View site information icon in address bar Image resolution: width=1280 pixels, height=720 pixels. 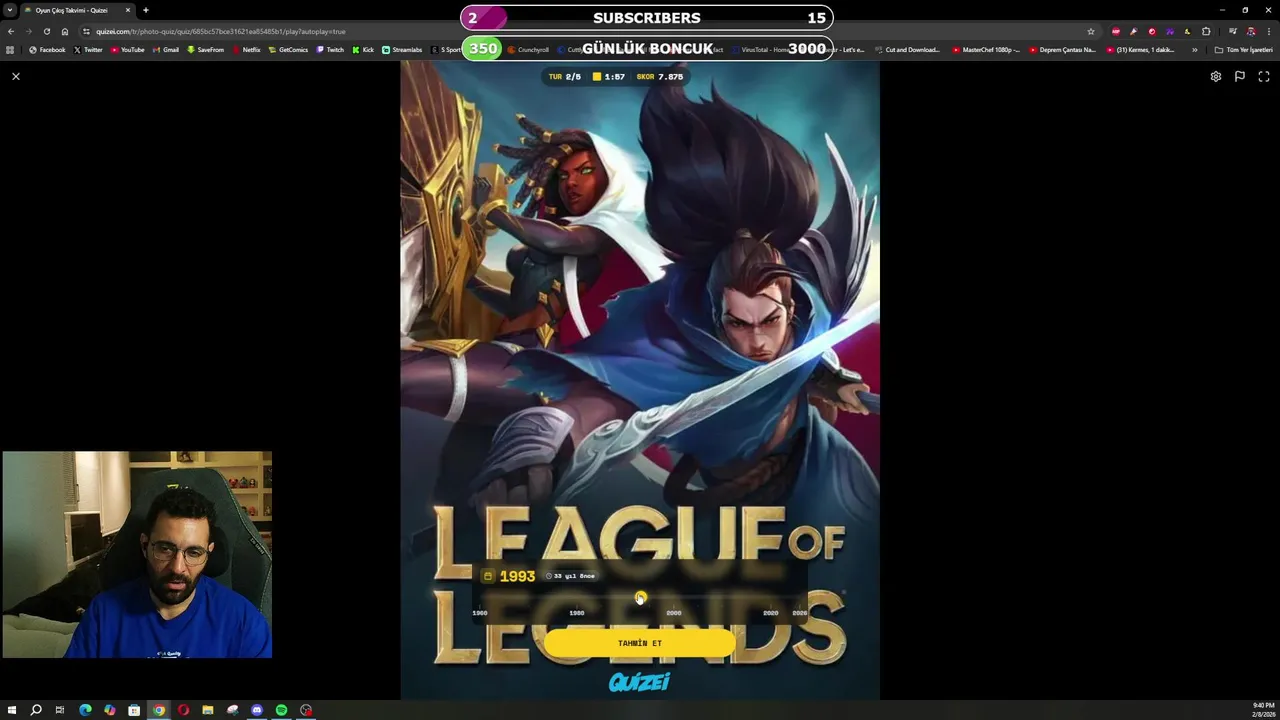pos(87,31)
